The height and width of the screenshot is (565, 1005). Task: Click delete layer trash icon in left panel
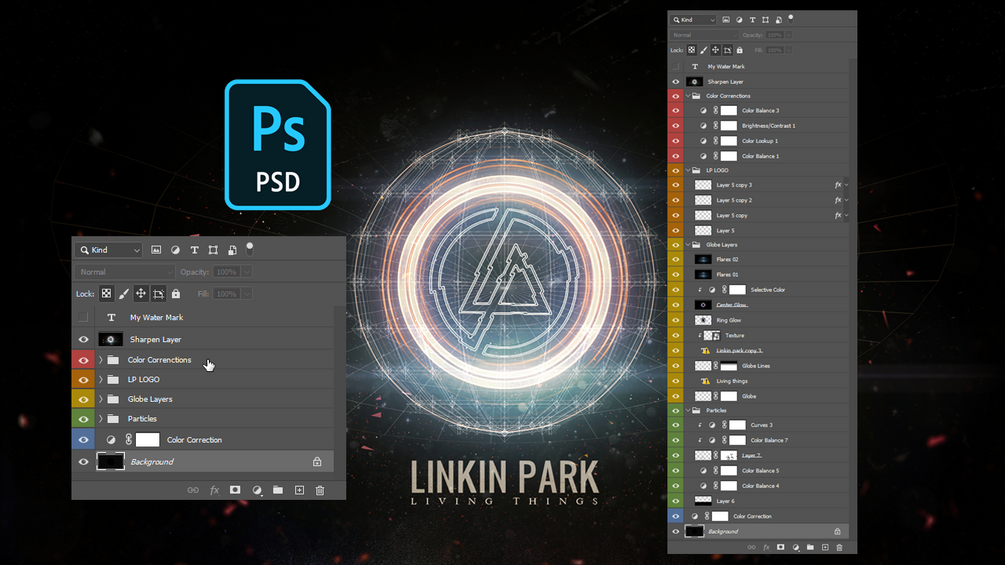click(x=320, y=490)
